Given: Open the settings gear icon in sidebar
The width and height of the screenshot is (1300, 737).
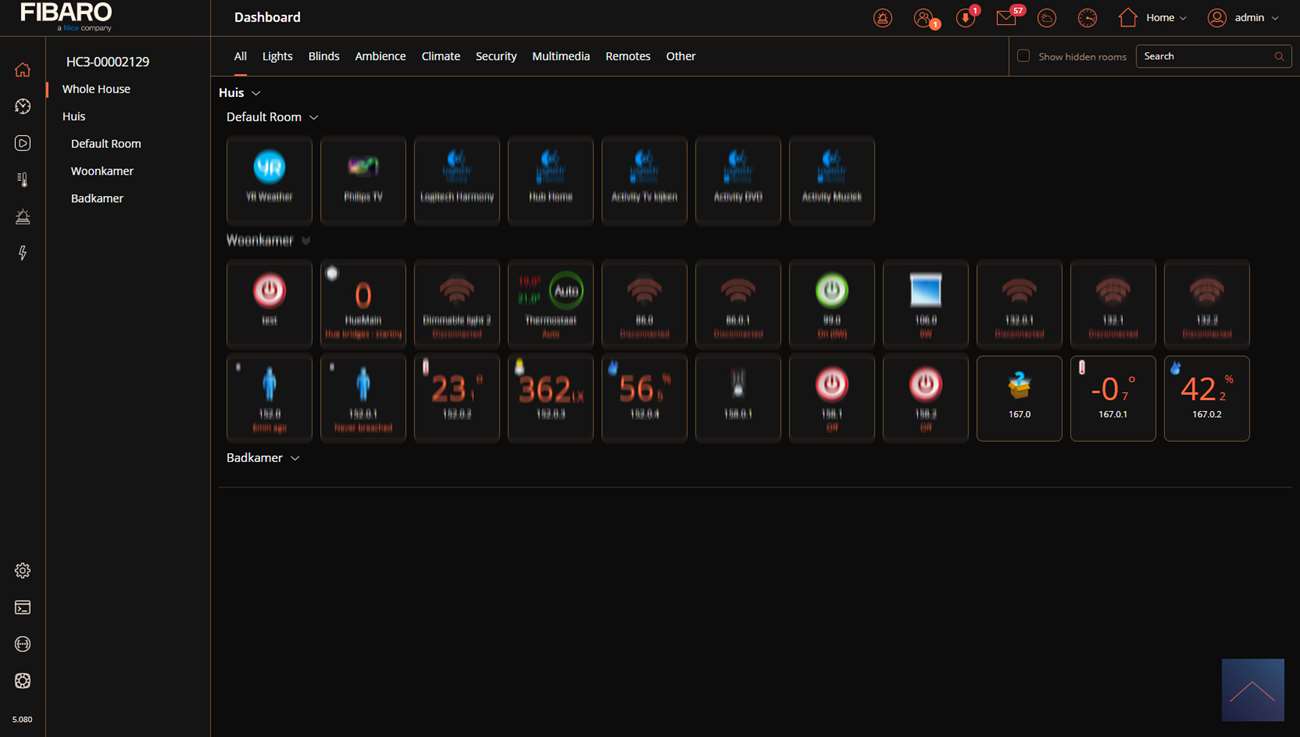Looking at the screenshot, I should [x=22, y=571].
